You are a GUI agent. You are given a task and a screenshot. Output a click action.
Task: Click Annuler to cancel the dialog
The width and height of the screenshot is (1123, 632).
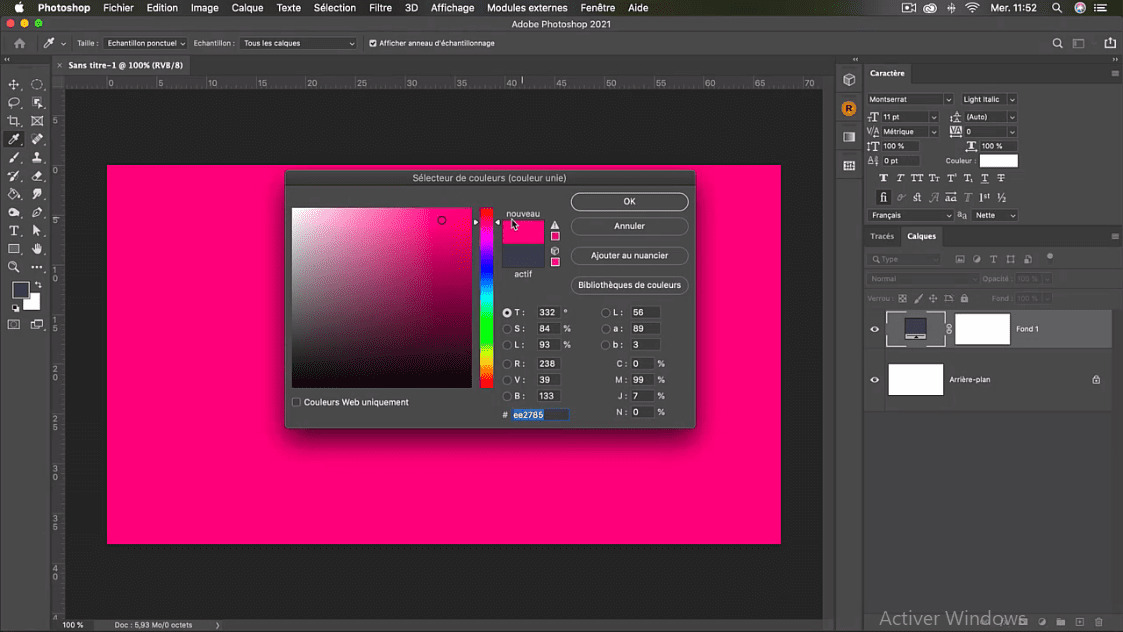(630, 226)
